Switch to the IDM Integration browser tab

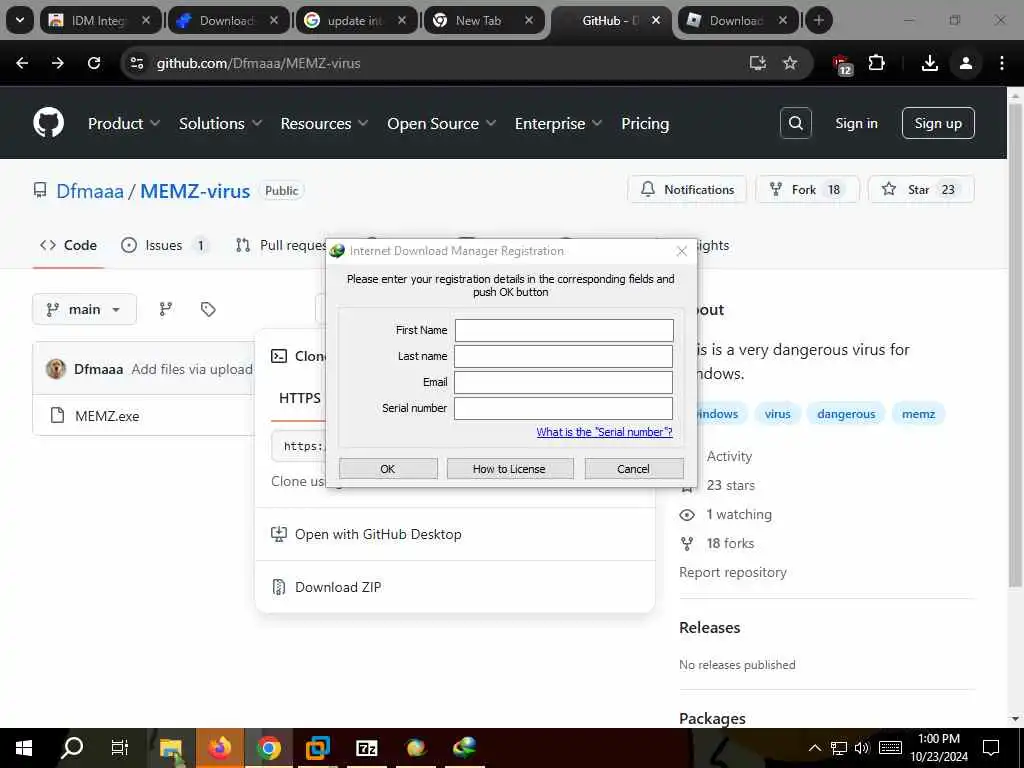point(98,21)
